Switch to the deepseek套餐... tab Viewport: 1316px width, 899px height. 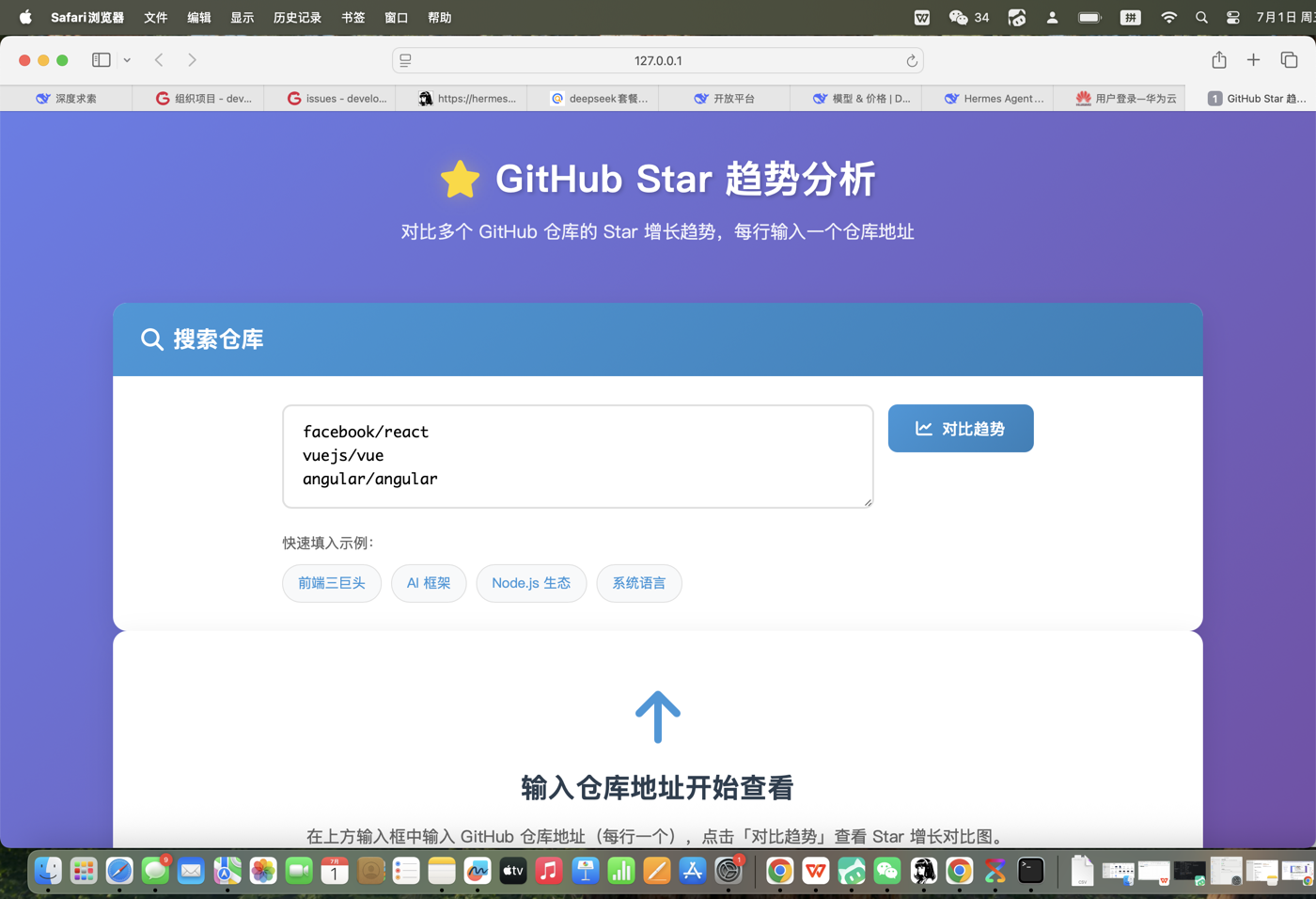(x=593, y=98)
